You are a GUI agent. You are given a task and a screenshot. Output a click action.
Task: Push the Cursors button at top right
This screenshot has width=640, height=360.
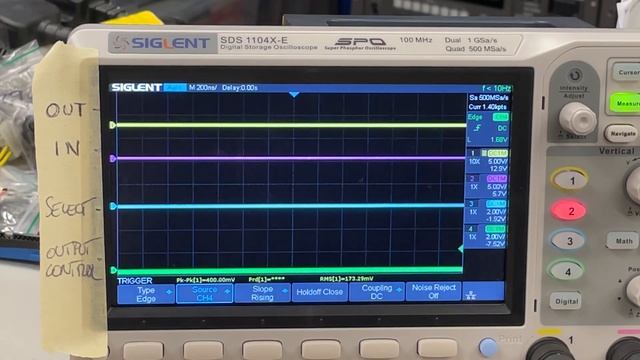point(626,72)
